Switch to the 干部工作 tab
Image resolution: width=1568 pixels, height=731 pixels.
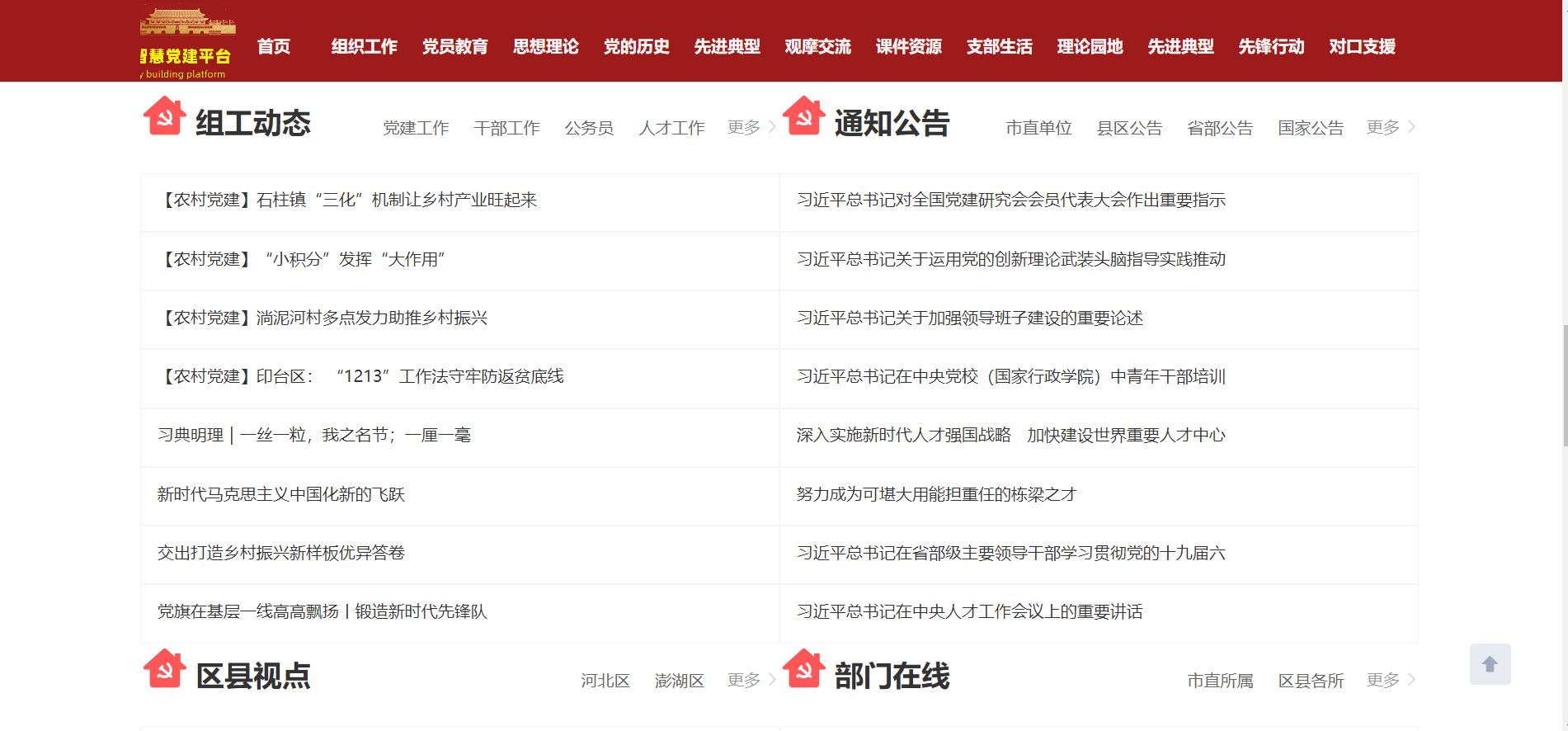point(506,128)
